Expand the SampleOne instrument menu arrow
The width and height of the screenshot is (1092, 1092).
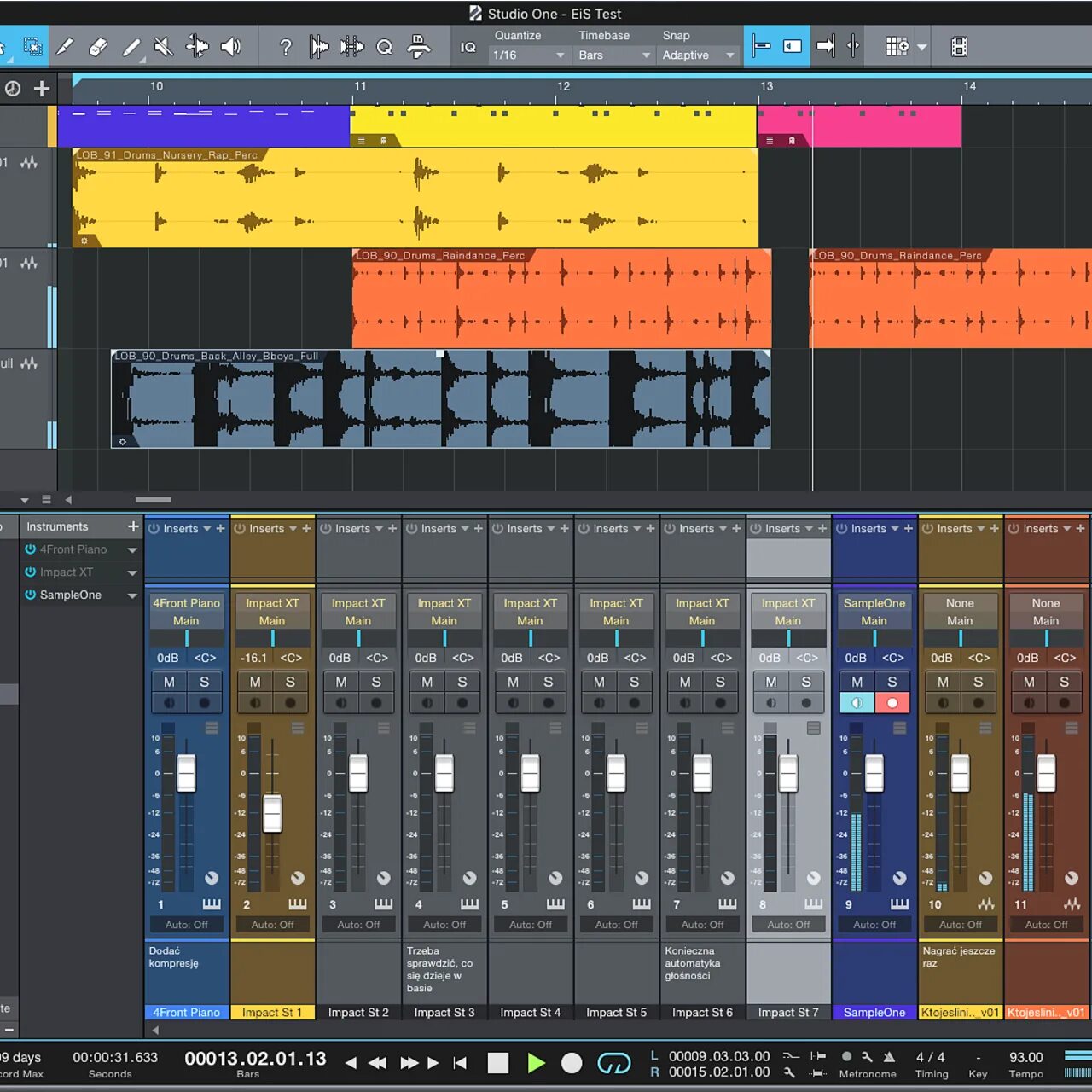(132, 595)
